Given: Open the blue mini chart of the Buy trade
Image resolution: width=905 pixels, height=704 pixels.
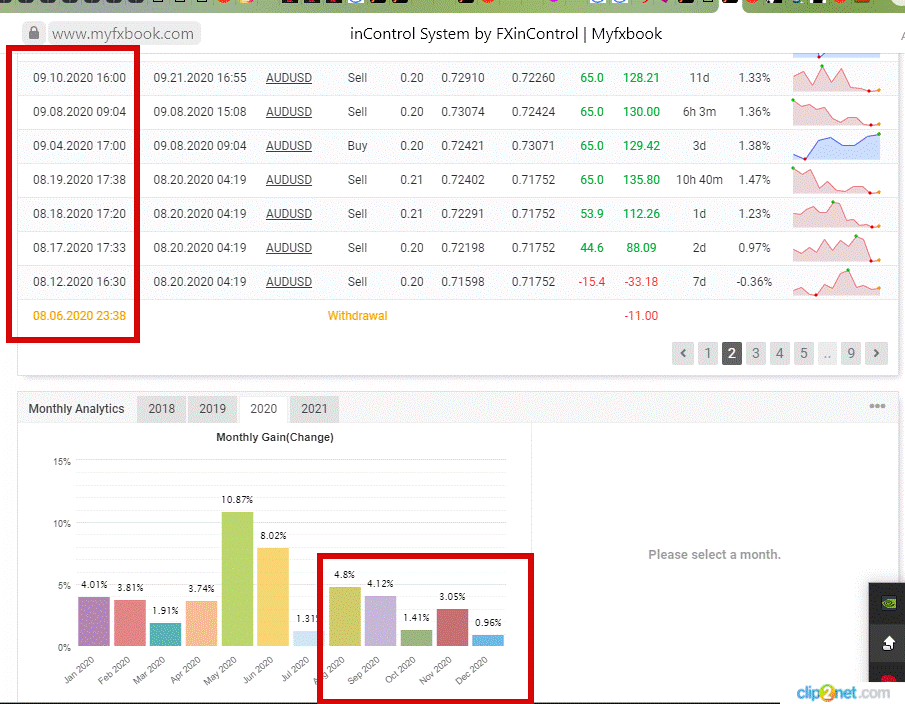Looking at the screenshot, I should click(x=836, y=147).
